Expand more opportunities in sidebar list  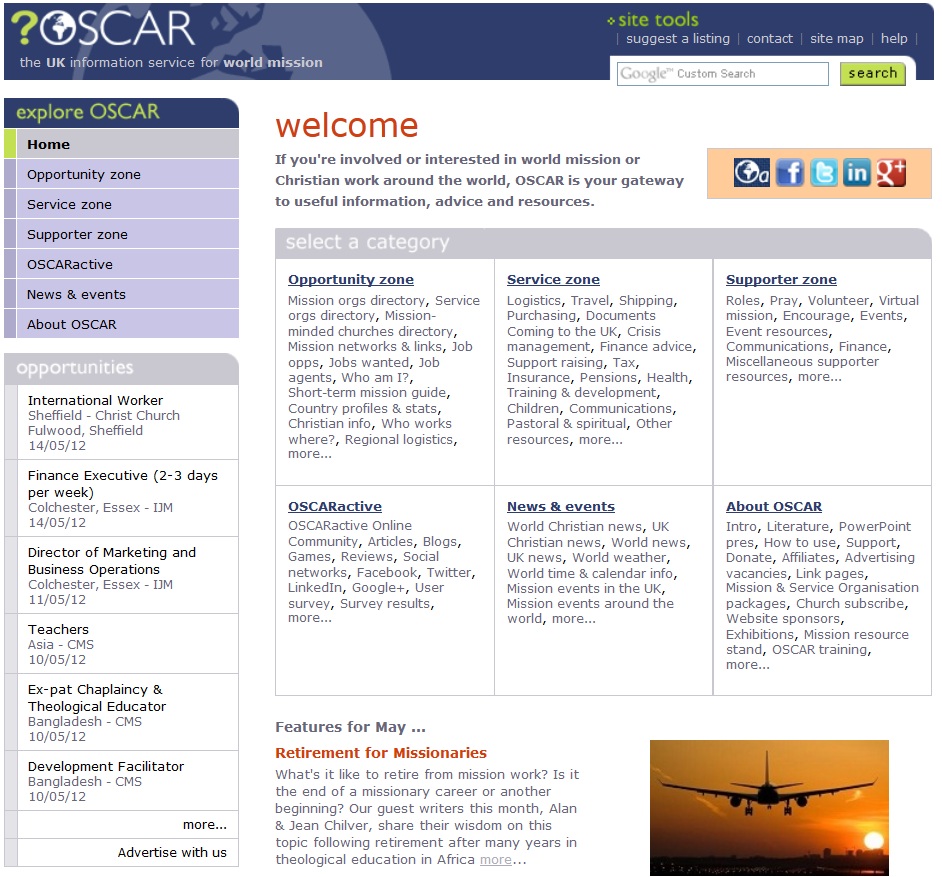[x=205, y=825]
